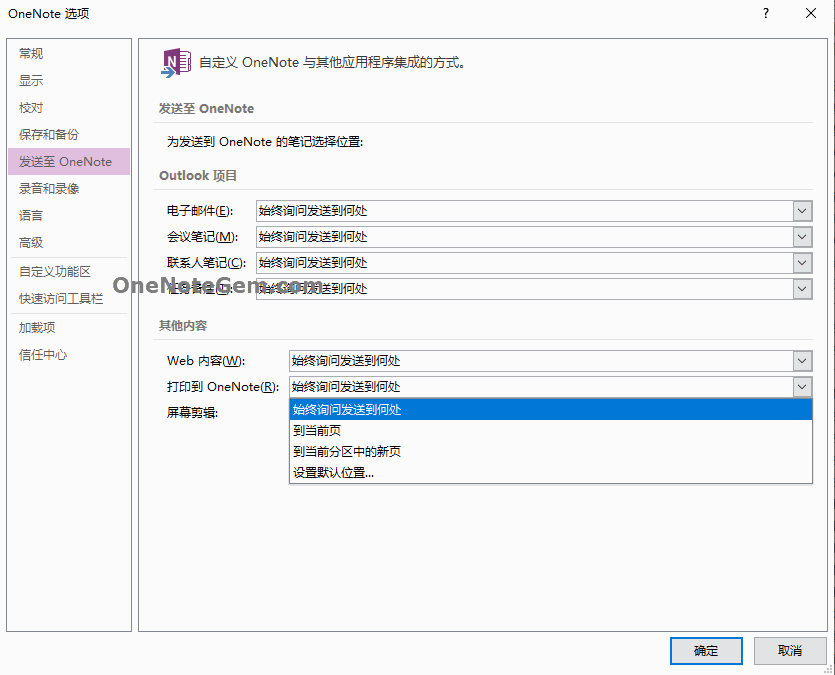Click the 其他内容 section heading
835x675 pixels.
[183, 326]
